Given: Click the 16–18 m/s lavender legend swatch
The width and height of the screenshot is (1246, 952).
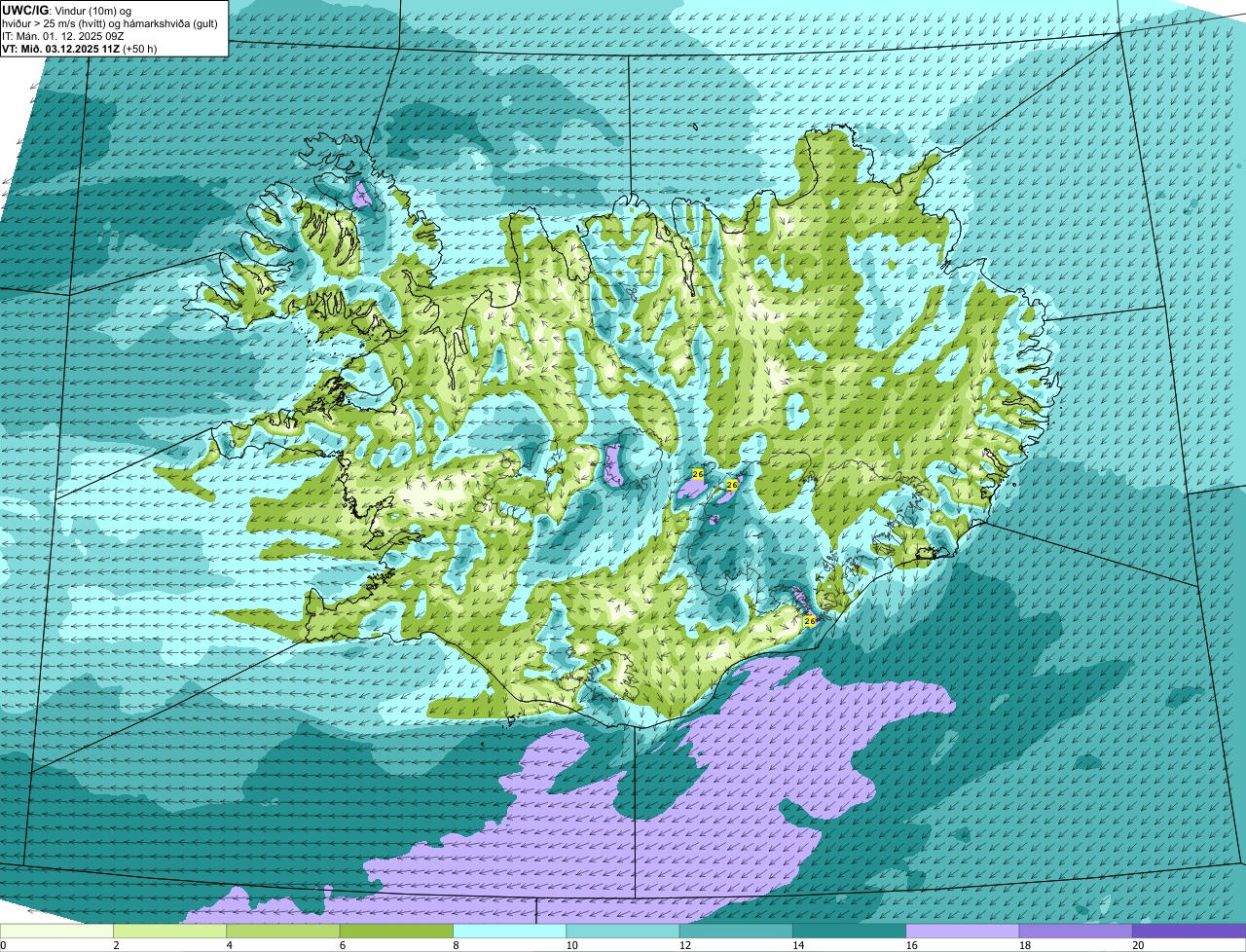Looking at the screenshot, I should [x=963, y=932].
